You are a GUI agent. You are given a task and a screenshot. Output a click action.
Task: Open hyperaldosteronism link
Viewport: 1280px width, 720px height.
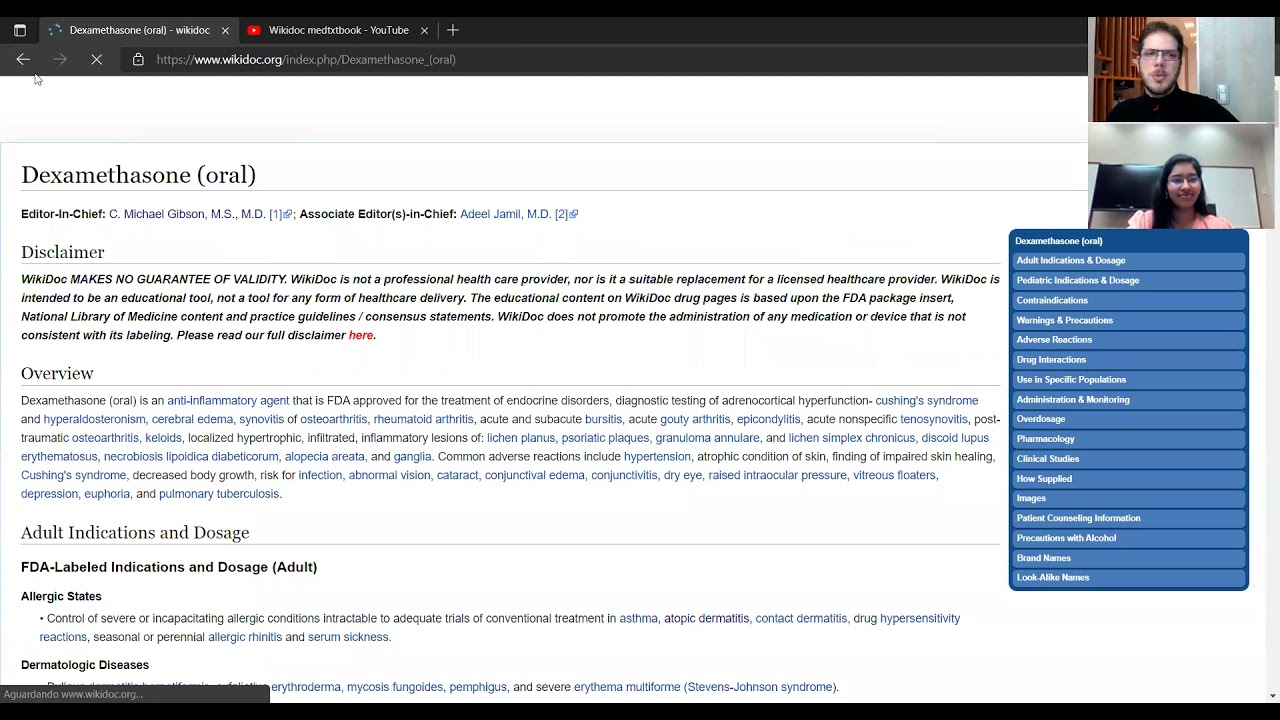click(x=94, y=420)
